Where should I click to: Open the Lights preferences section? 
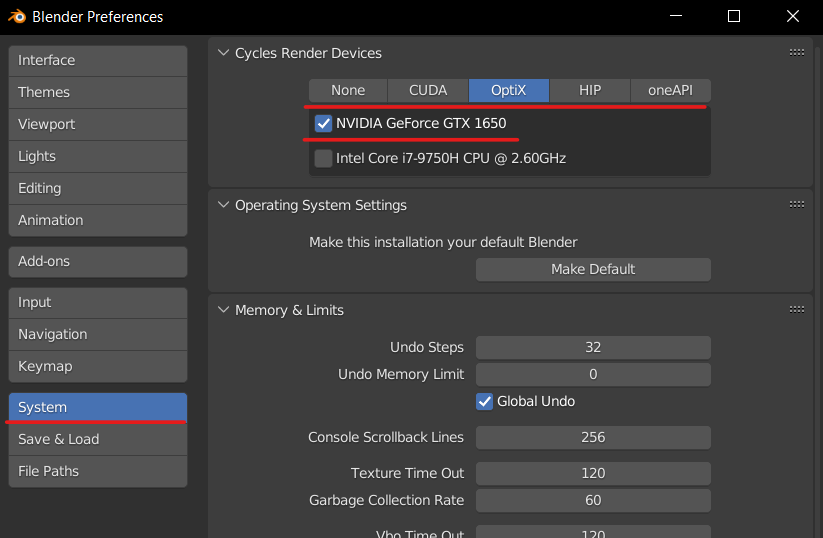point(98,156)
